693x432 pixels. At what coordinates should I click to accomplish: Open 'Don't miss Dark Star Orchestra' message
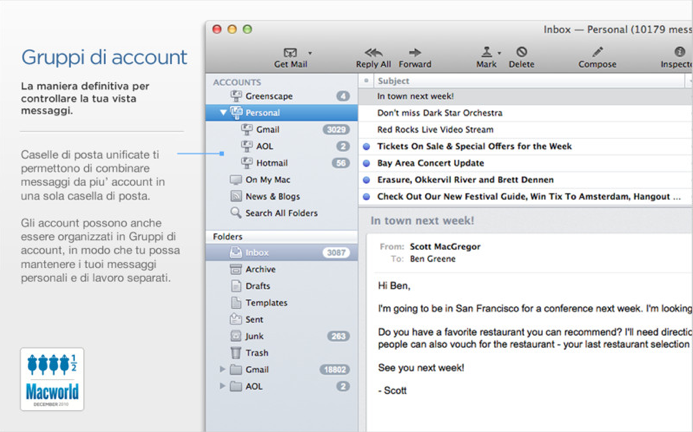pos(525,113)
